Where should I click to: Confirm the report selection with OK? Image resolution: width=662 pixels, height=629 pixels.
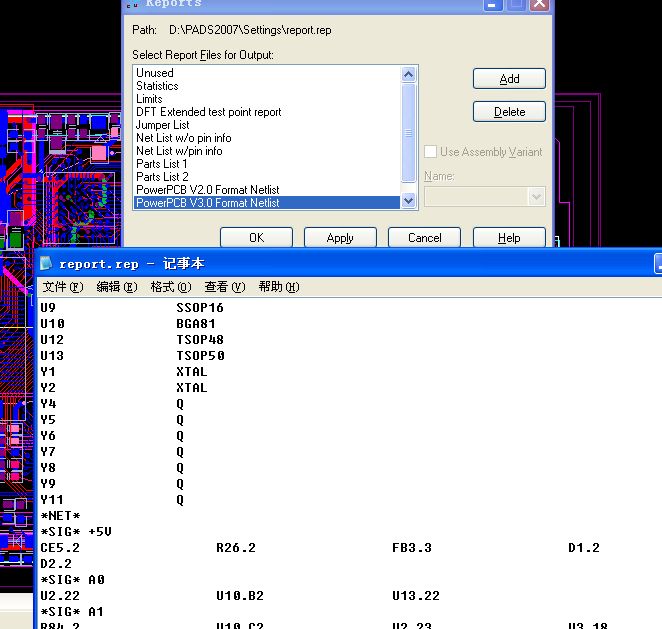coord(256,238)
